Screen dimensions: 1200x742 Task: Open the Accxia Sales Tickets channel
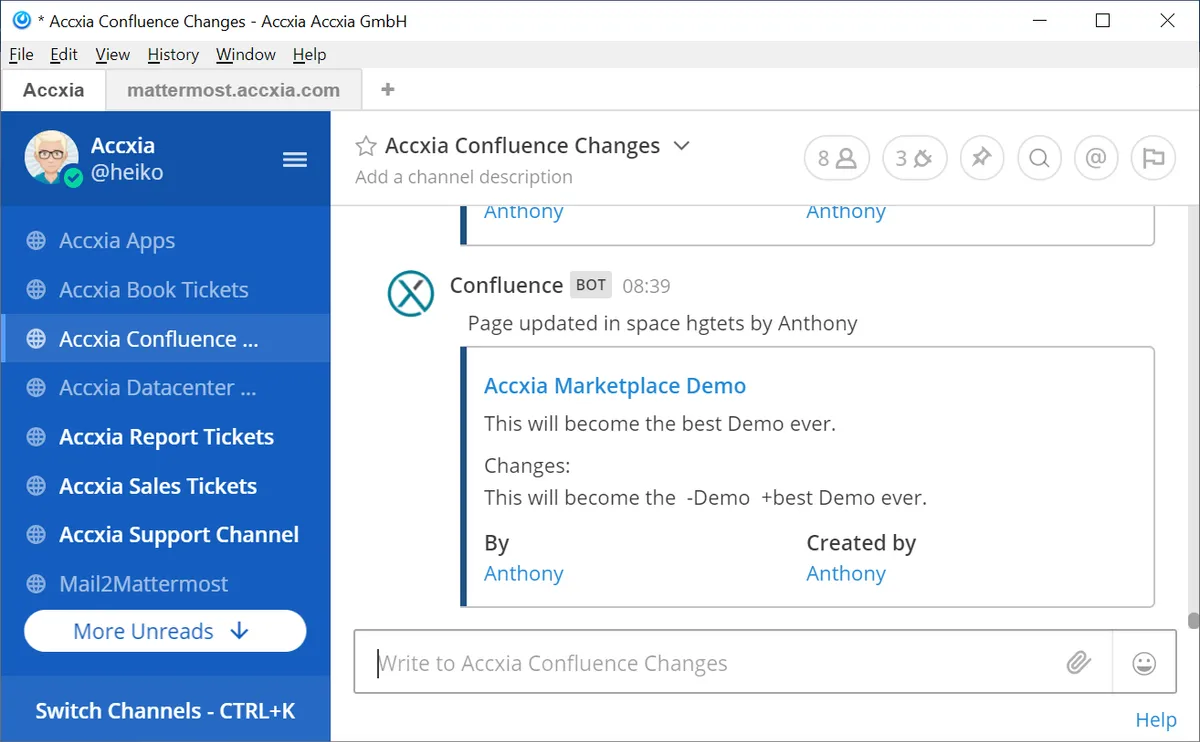(x=165, y=486)
